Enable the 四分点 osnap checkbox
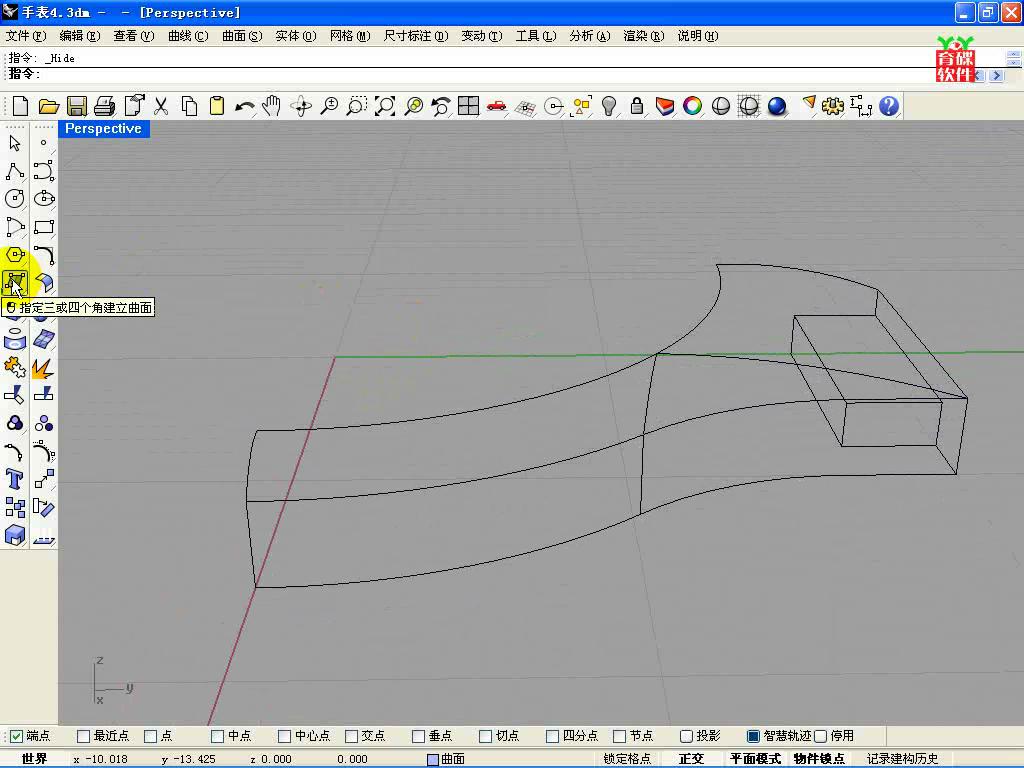Screen dimensions: 1024x768 point(553,736)
